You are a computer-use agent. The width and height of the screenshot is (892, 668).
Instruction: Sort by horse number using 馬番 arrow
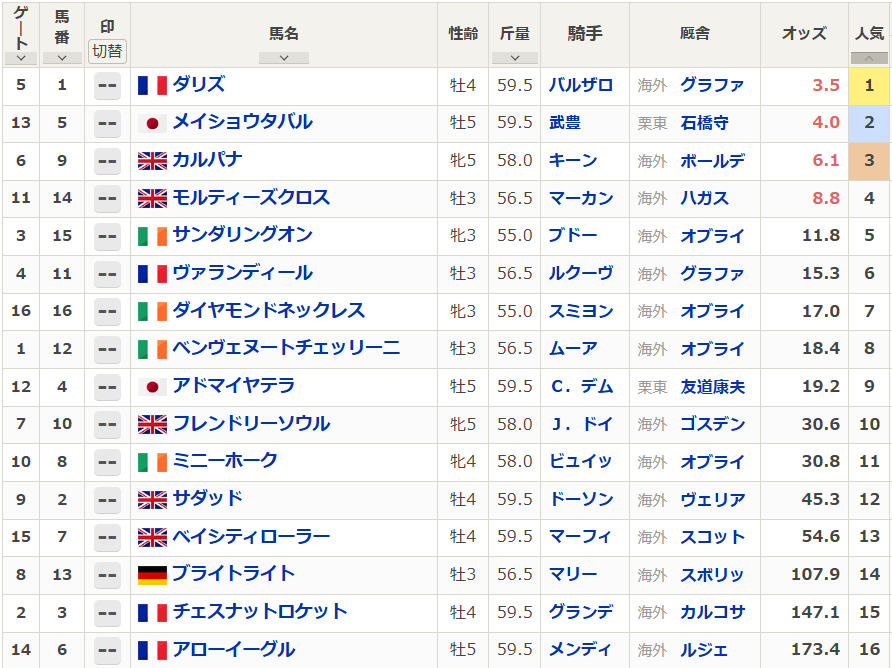click(x=62, y=58)
